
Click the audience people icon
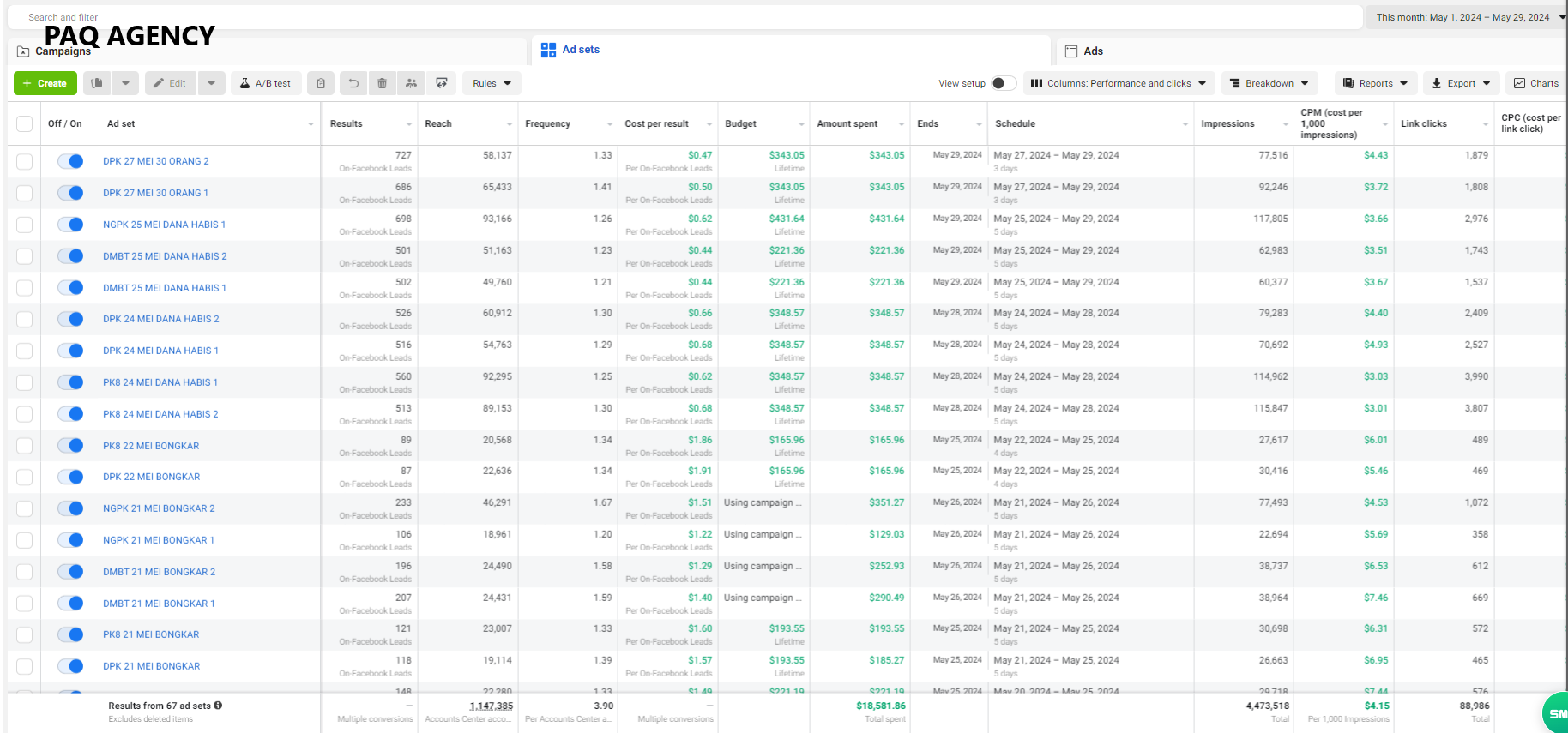pyautogui.click(x=412, y=83)
